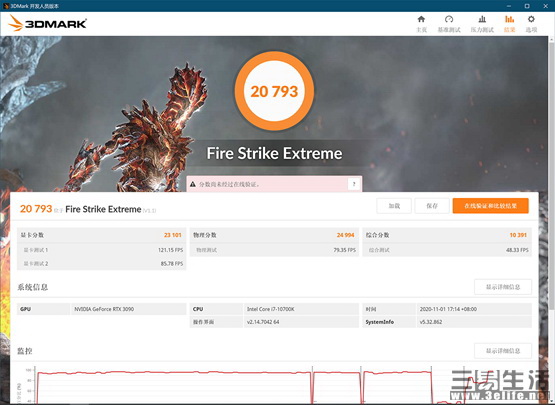Select the physics score 24 994 row
Image resolution: width=555 pixels, height=405 pixels.
click(274, 235)
